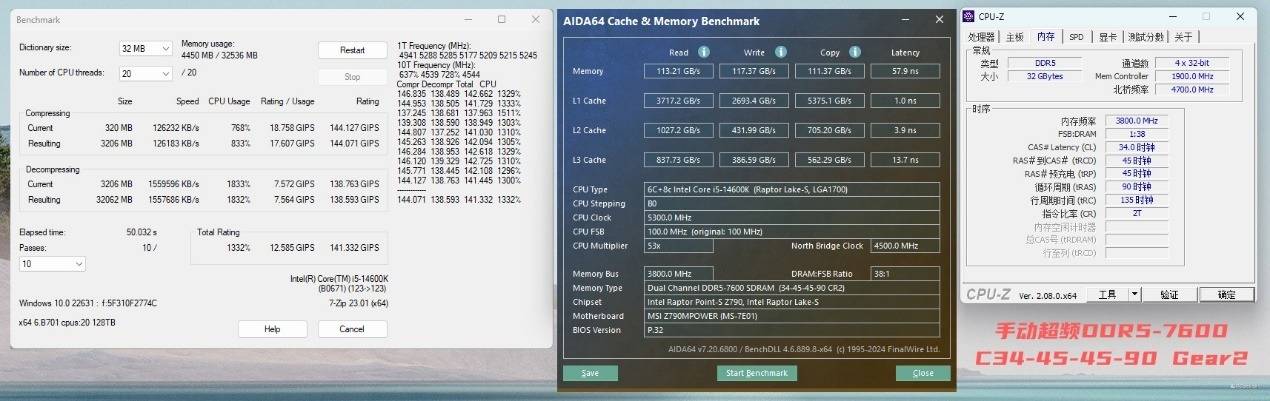
Task: Click the Read info icon in AIDA64
Action: tap(703, 52)
